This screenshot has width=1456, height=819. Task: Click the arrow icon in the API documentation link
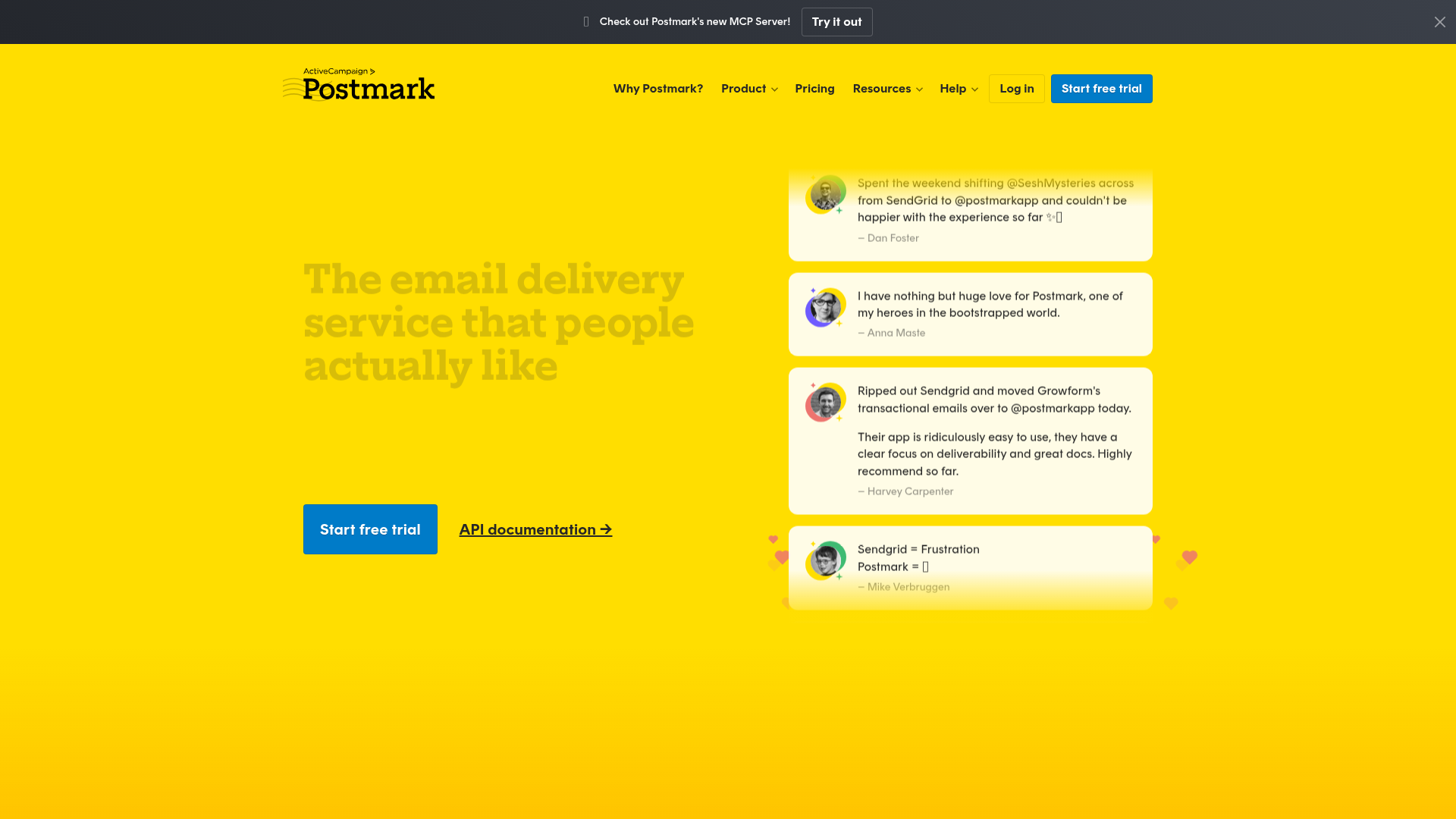click(x=605, y=529)
